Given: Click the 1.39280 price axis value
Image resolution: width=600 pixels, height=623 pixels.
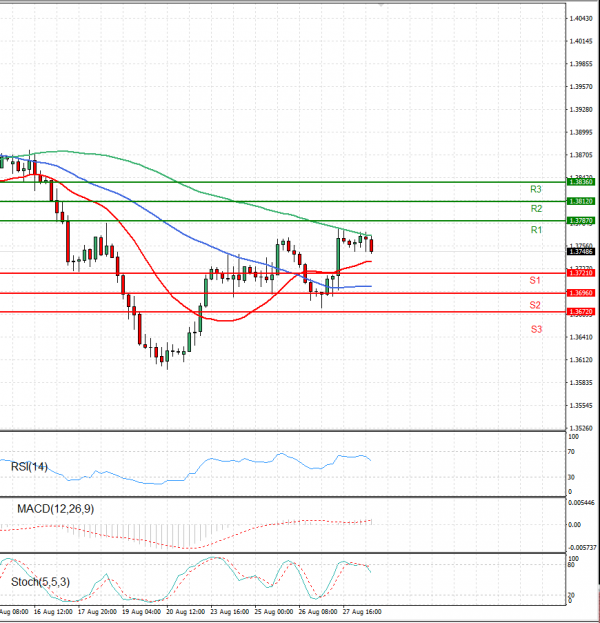Looking at the screenshot, I should click(x=581, y=109).
